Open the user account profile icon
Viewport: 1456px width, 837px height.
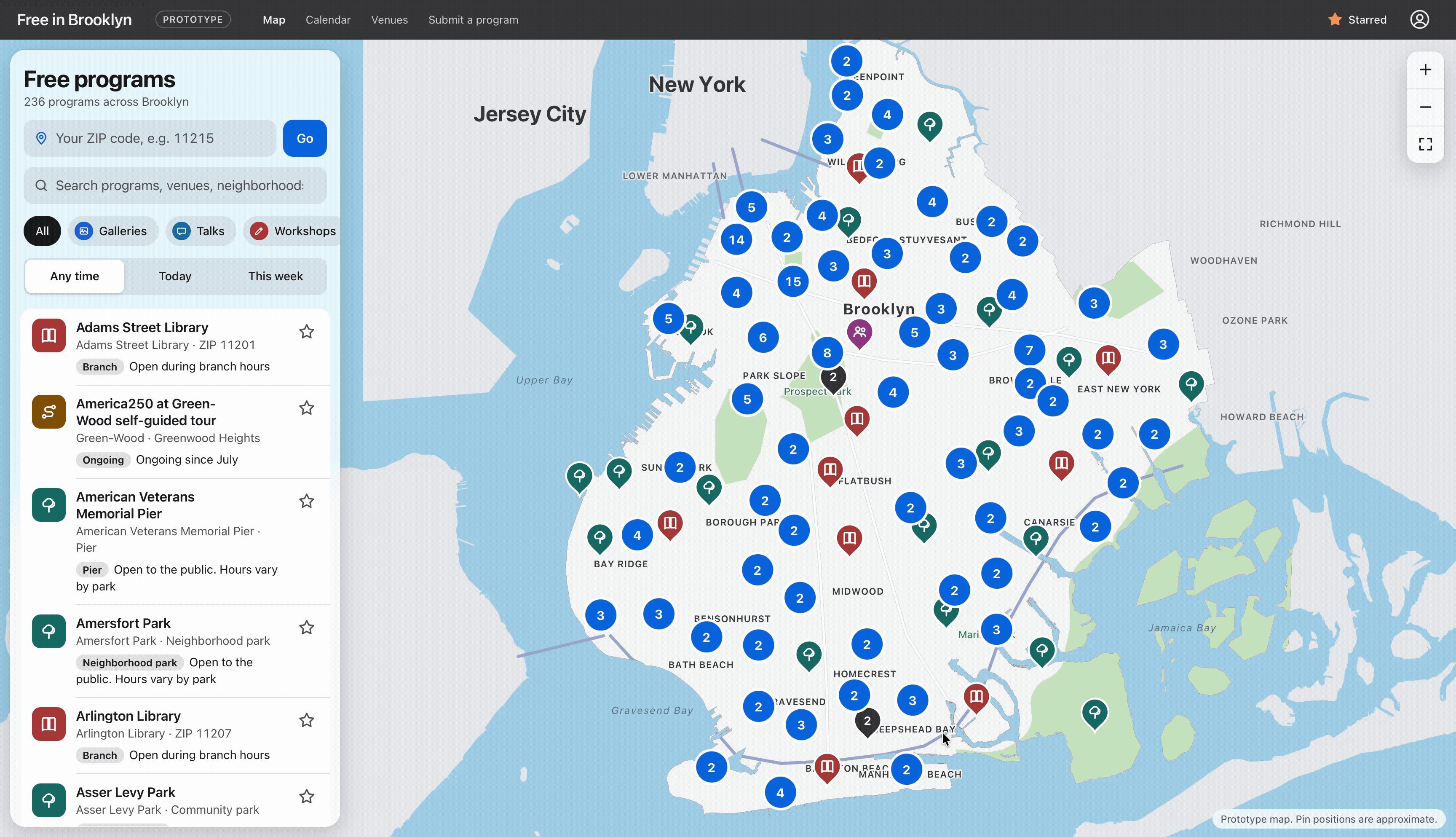(x=1419, y=19)
